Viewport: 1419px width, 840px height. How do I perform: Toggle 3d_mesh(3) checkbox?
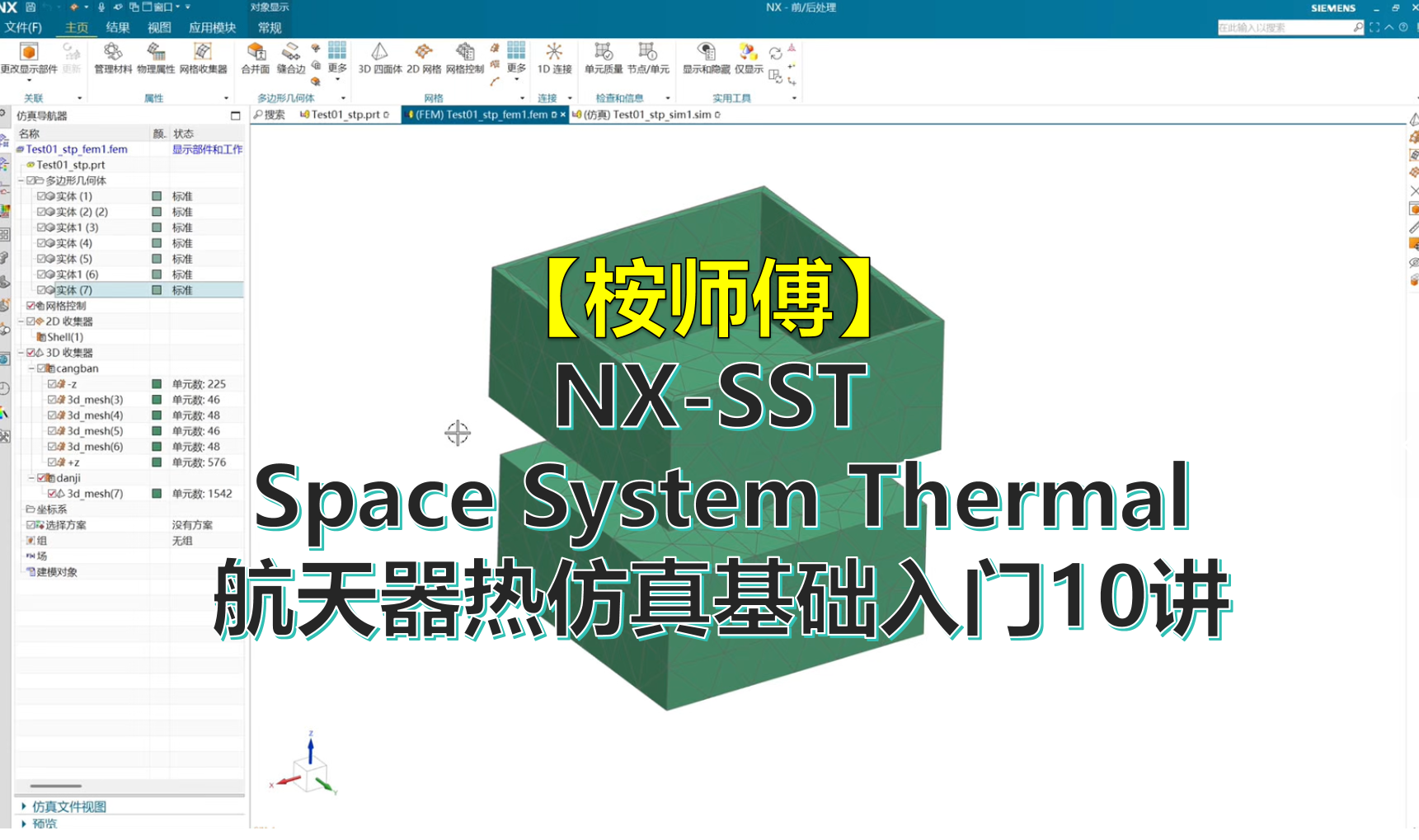(x=52, y=400)
